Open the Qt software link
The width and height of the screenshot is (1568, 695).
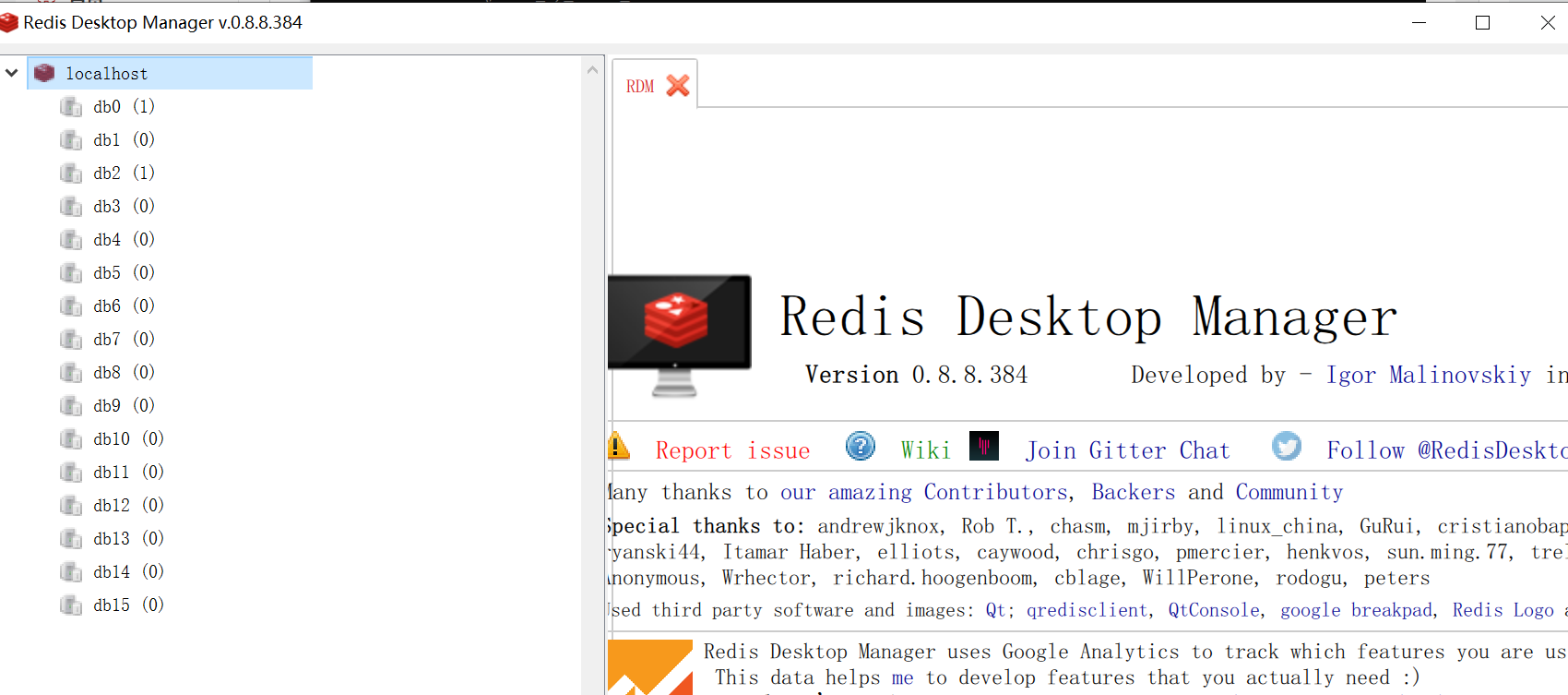(996, 610)
